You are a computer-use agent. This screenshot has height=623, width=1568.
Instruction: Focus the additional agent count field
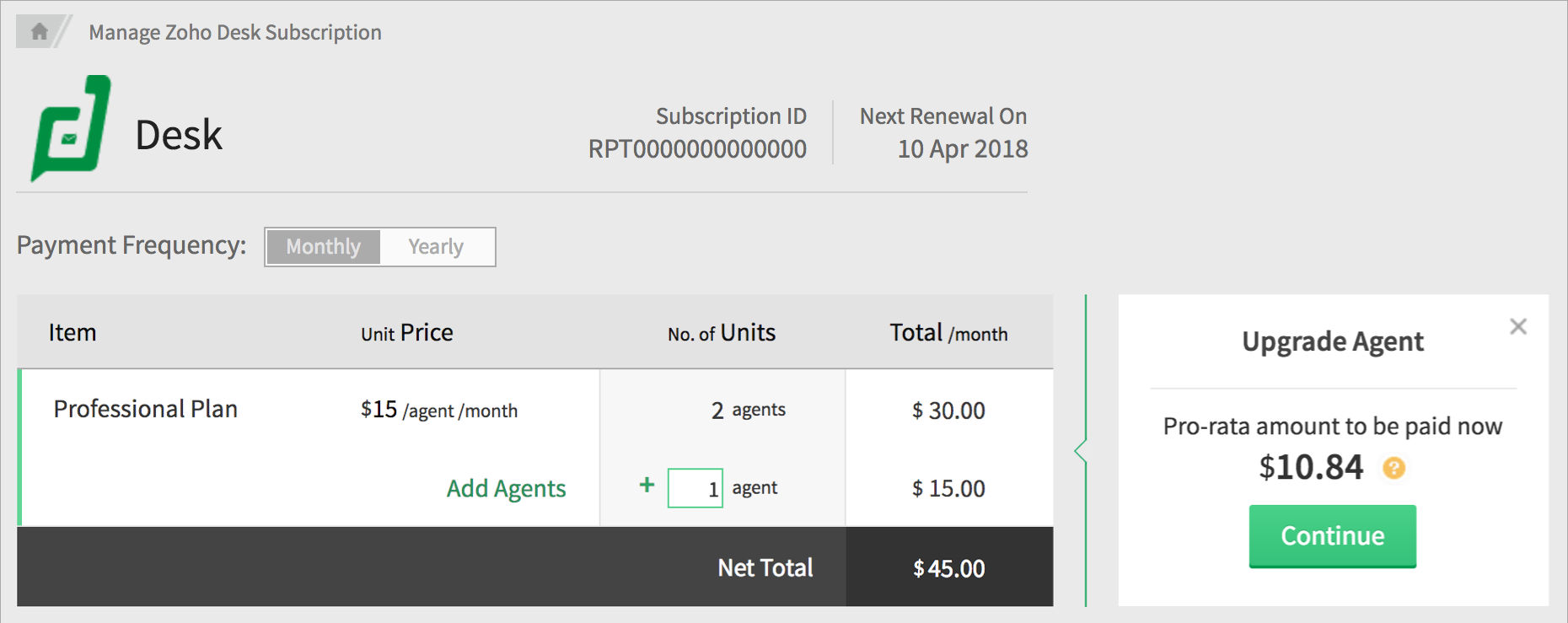[695, 488]
